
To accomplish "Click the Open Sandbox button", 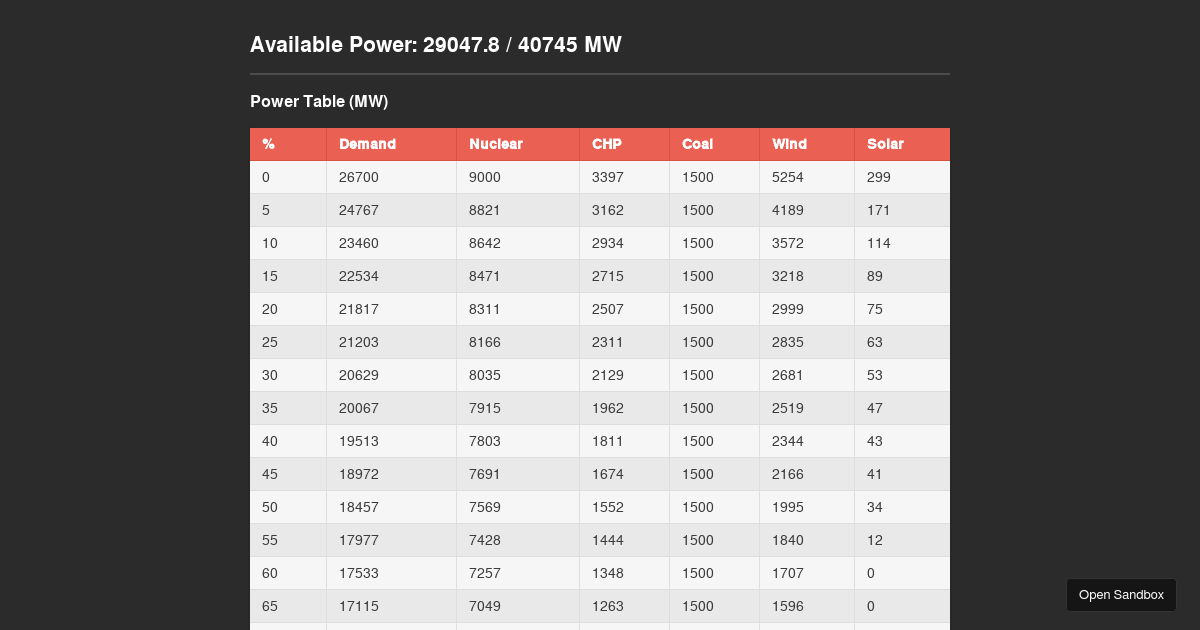I will click(1121, 595).
